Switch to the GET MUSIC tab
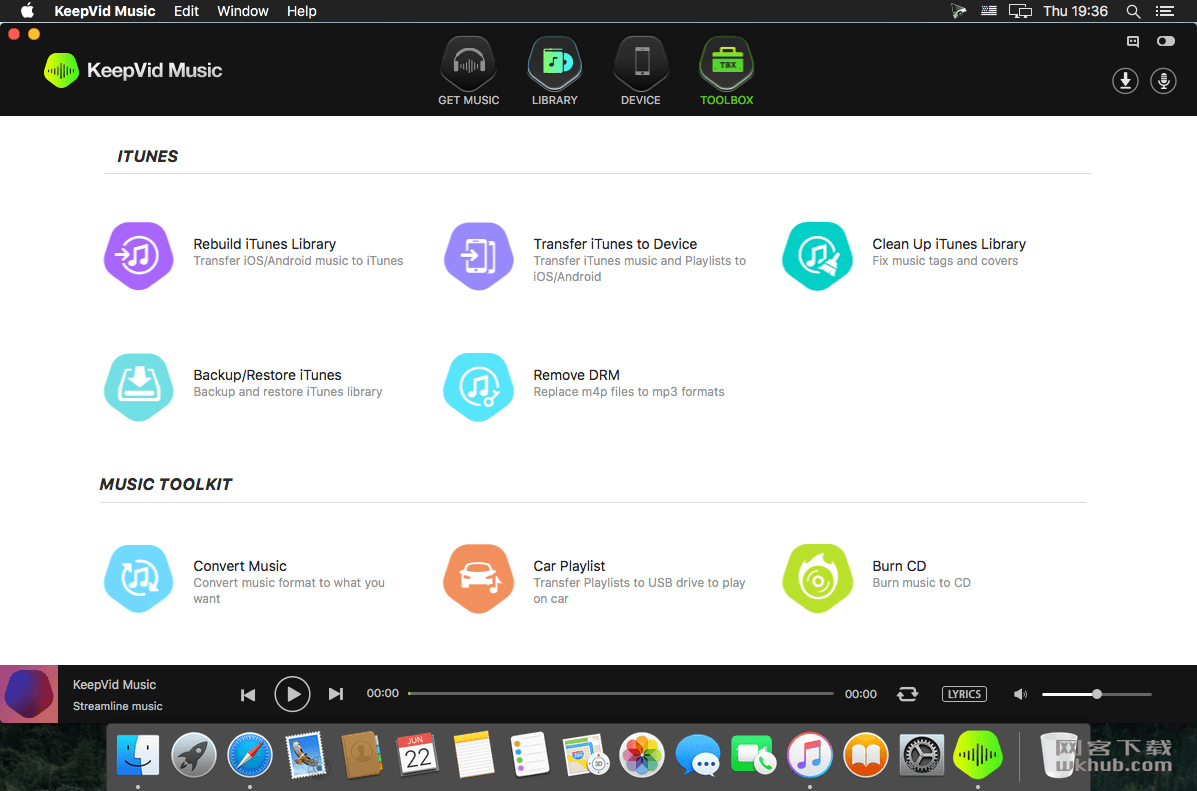1197x791 pixels. coord(469,71)
